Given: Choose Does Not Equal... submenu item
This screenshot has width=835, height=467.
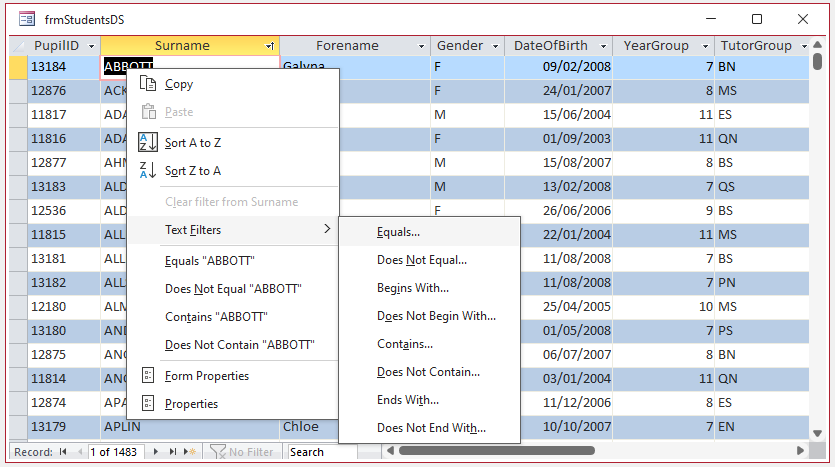Looking at the screenshot, I should 429,260.
